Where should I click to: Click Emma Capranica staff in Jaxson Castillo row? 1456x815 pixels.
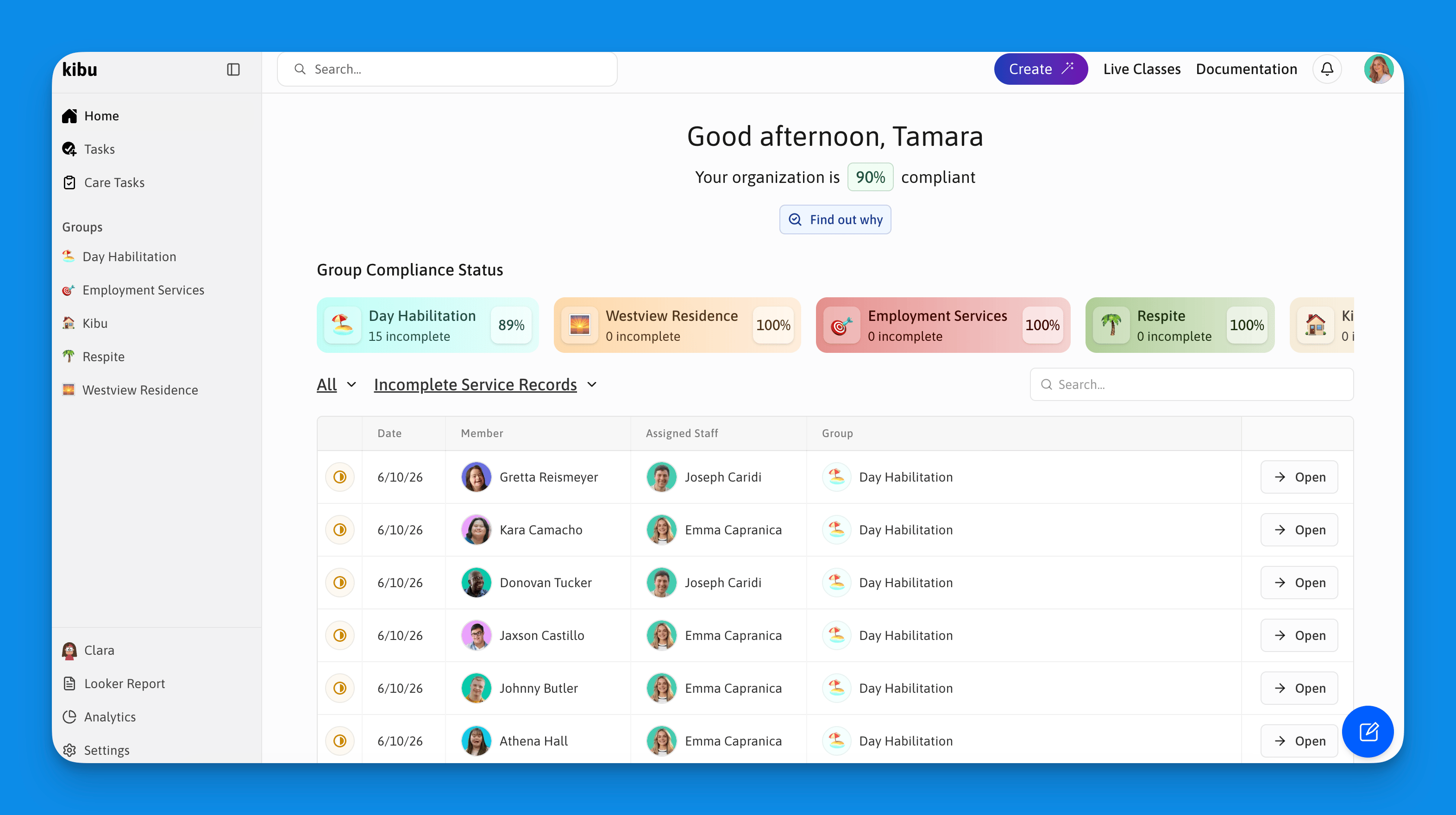[715, 635]
